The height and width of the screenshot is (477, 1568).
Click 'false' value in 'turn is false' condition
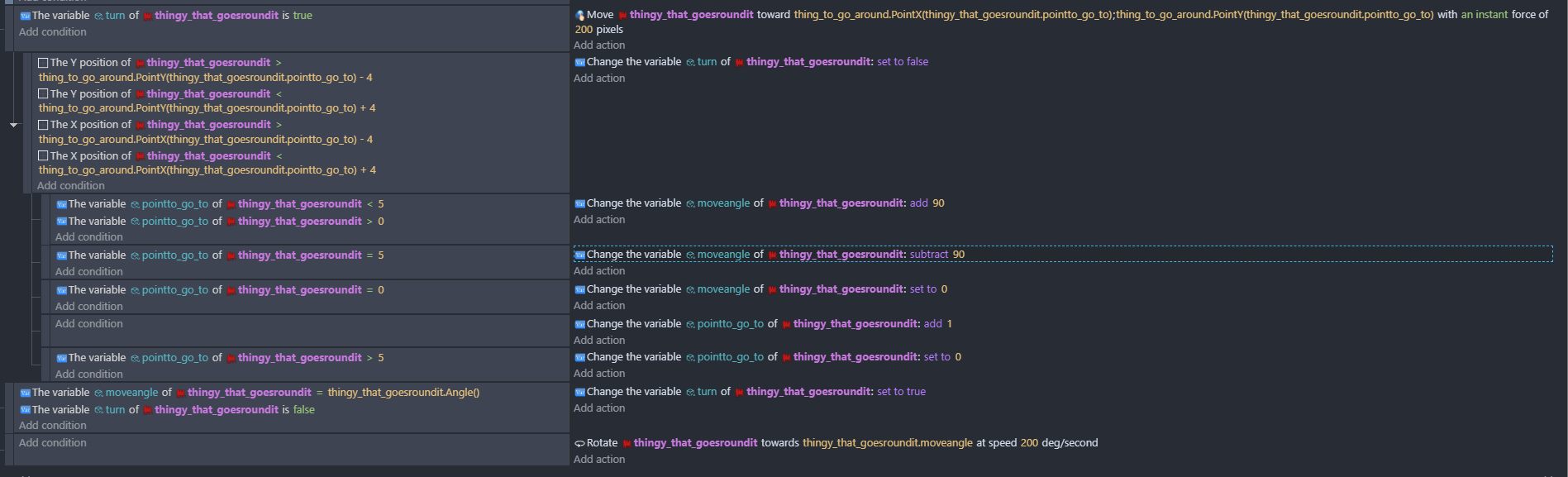(x=304, y=410)
